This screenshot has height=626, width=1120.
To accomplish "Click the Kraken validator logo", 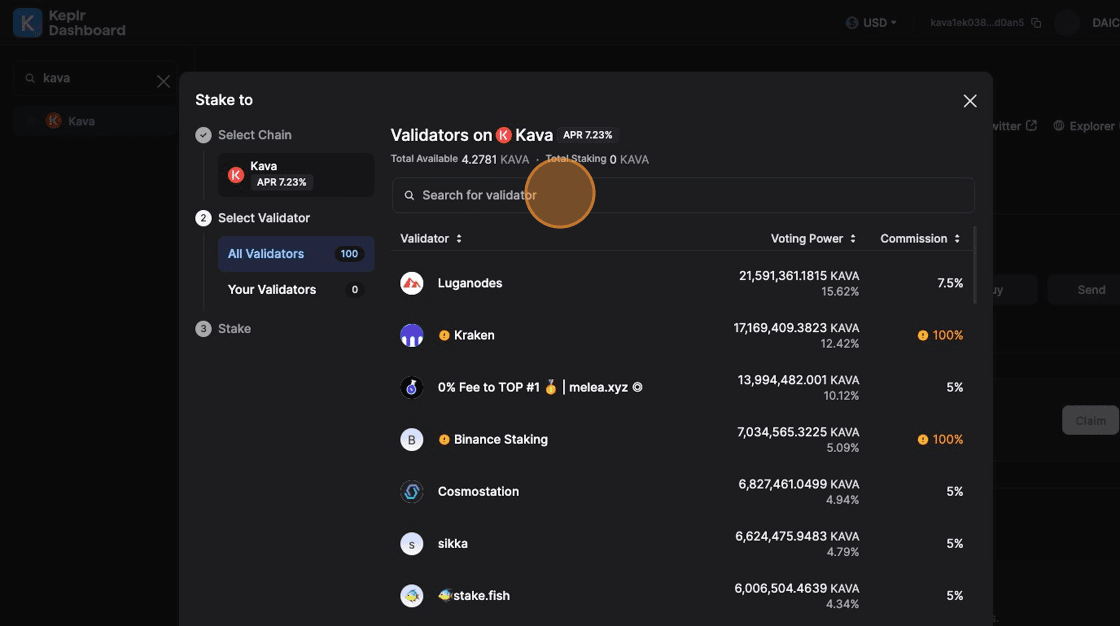I will point(412,335).
